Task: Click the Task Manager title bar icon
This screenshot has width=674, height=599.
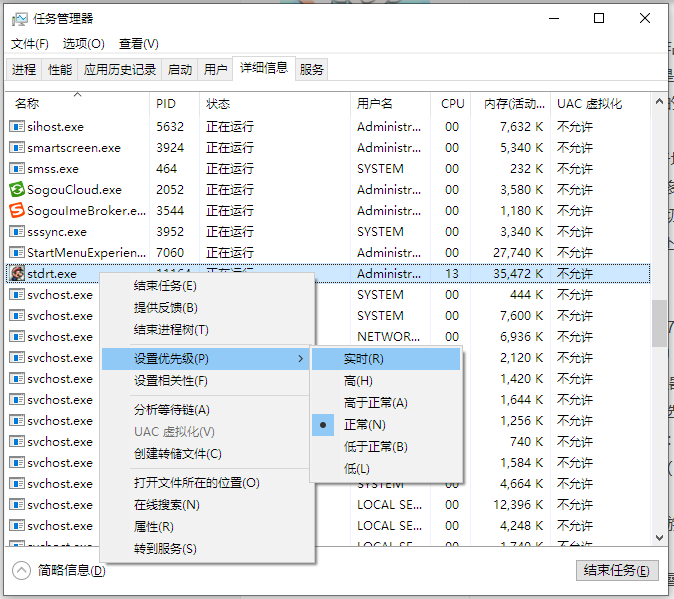Action: click(x=19, y=19)
